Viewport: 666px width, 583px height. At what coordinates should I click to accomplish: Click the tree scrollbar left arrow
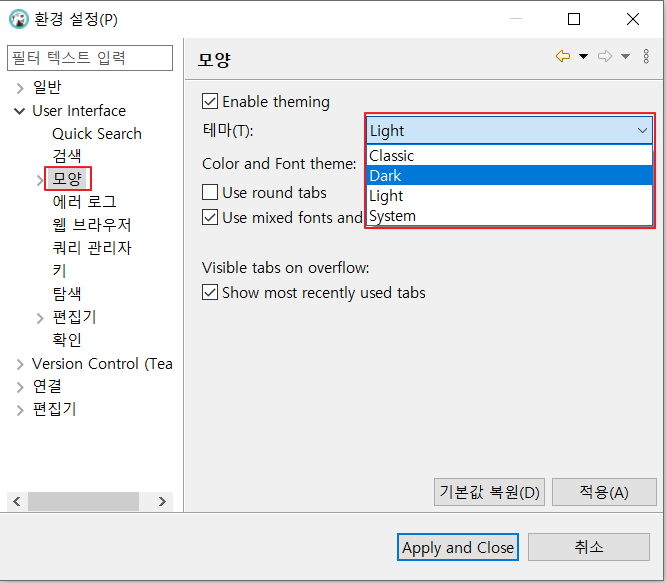17,501
